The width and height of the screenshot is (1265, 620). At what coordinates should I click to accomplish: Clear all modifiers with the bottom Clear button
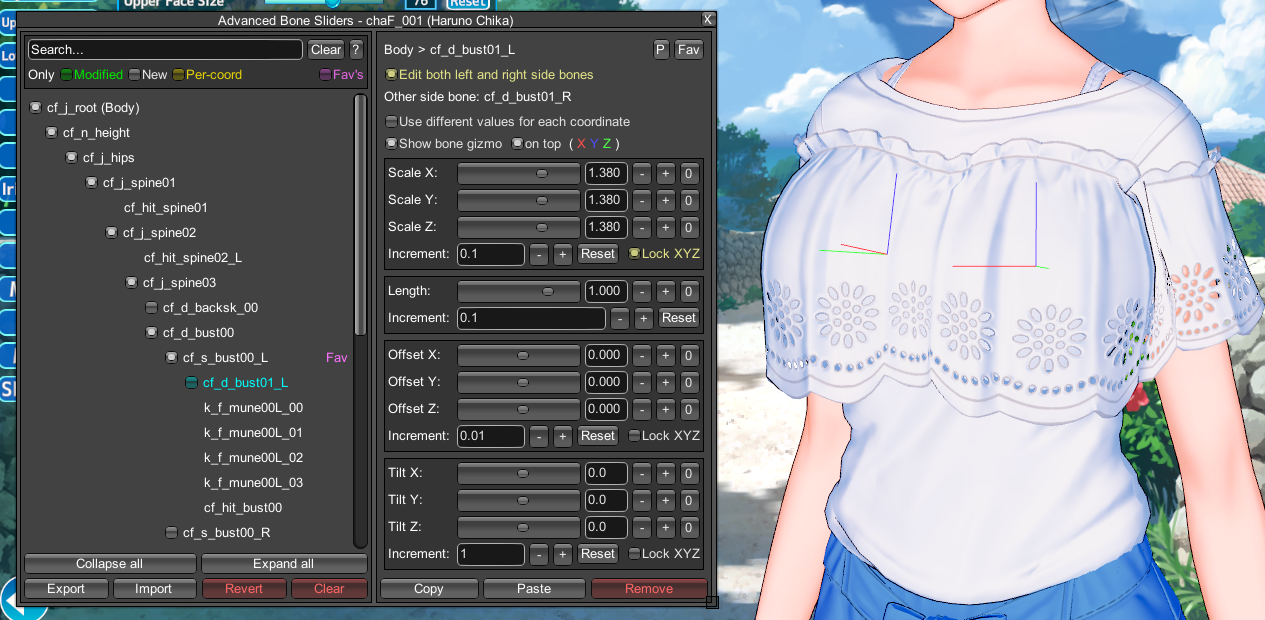tap(329, 588)
